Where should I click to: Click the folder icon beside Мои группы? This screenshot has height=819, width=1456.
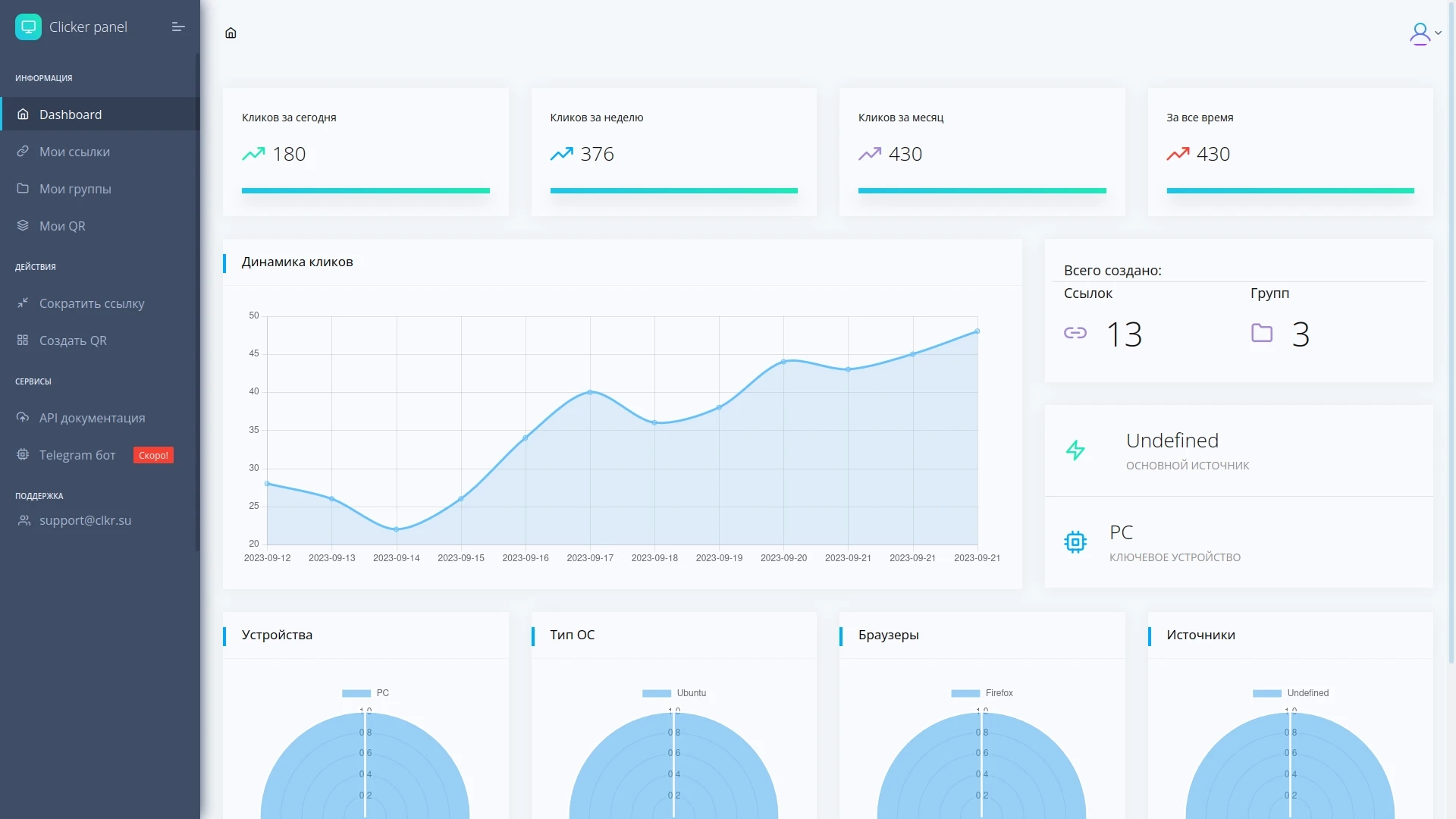pyautogui.click(x=23, y=188)
